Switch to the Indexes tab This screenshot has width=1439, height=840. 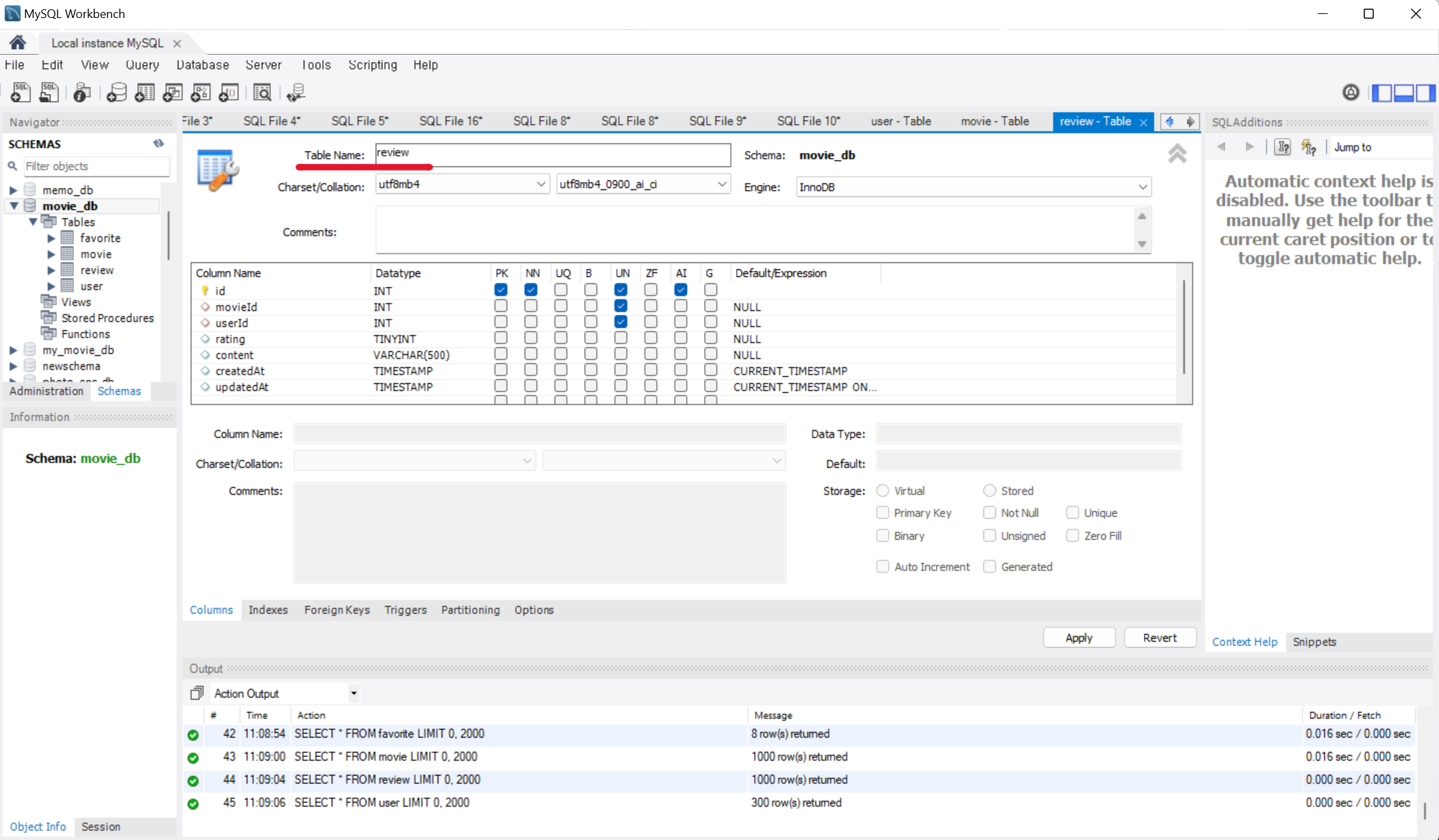[x=268, y=610]
